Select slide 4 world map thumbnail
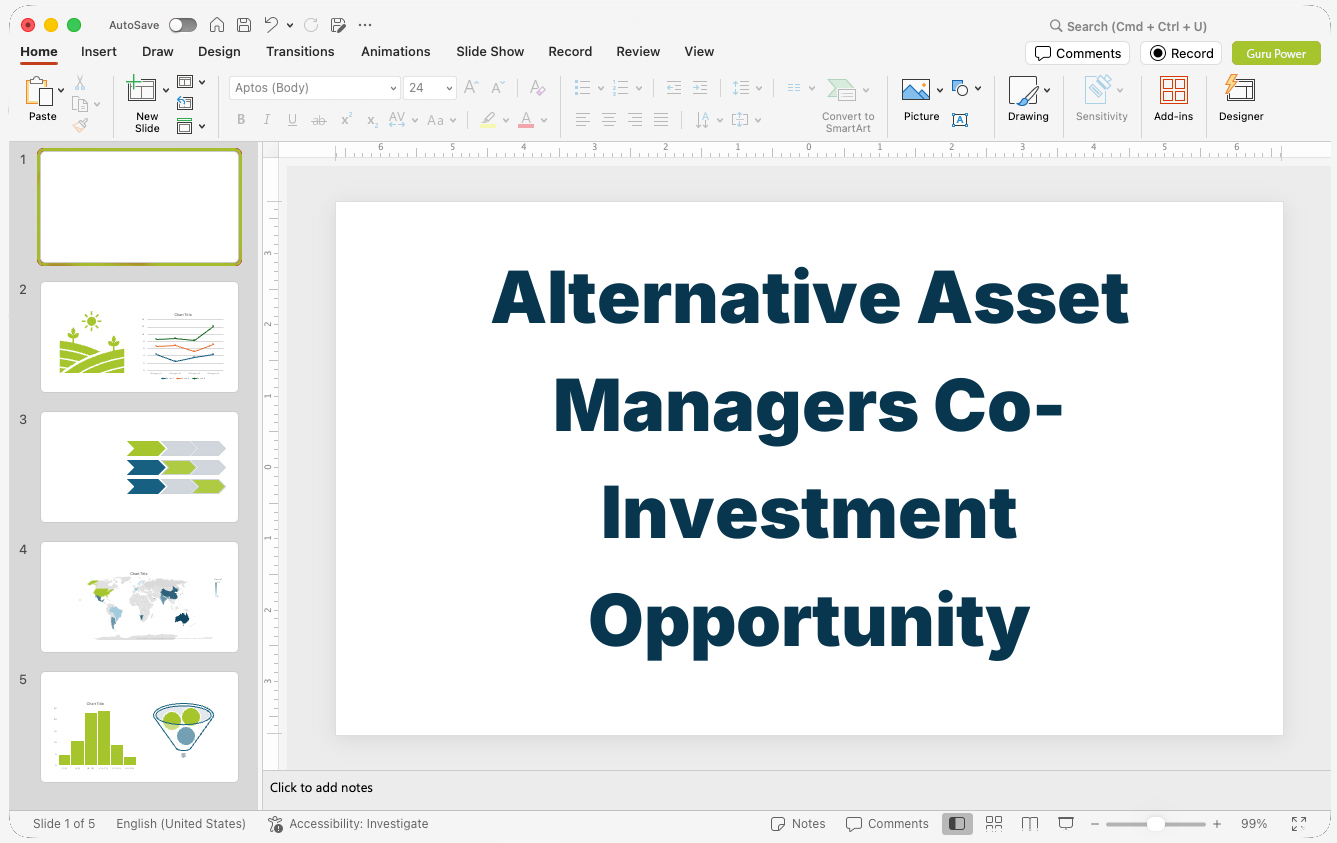 [140, 597]
